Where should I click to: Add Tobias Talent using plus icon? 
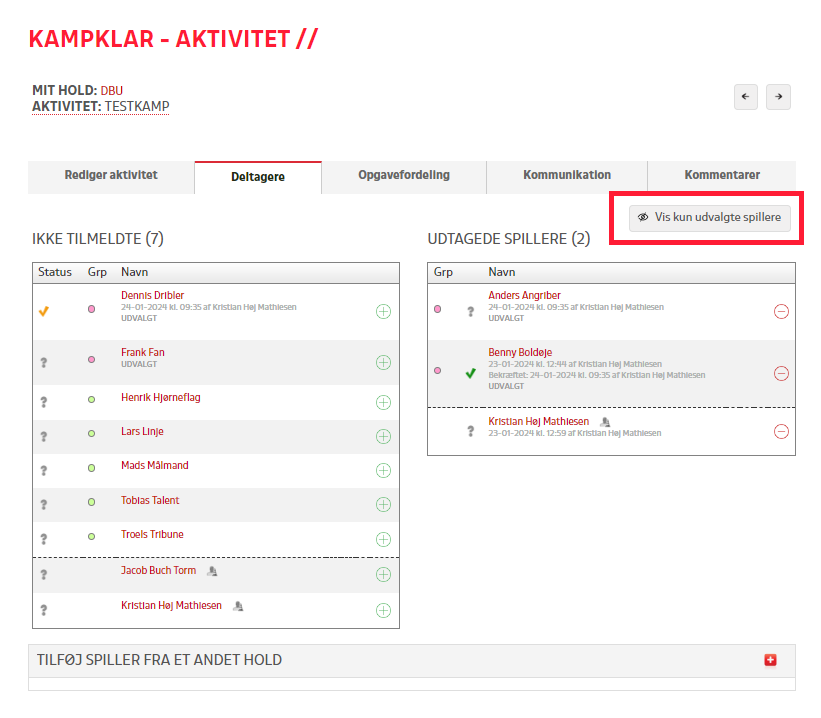click(383, 505)
